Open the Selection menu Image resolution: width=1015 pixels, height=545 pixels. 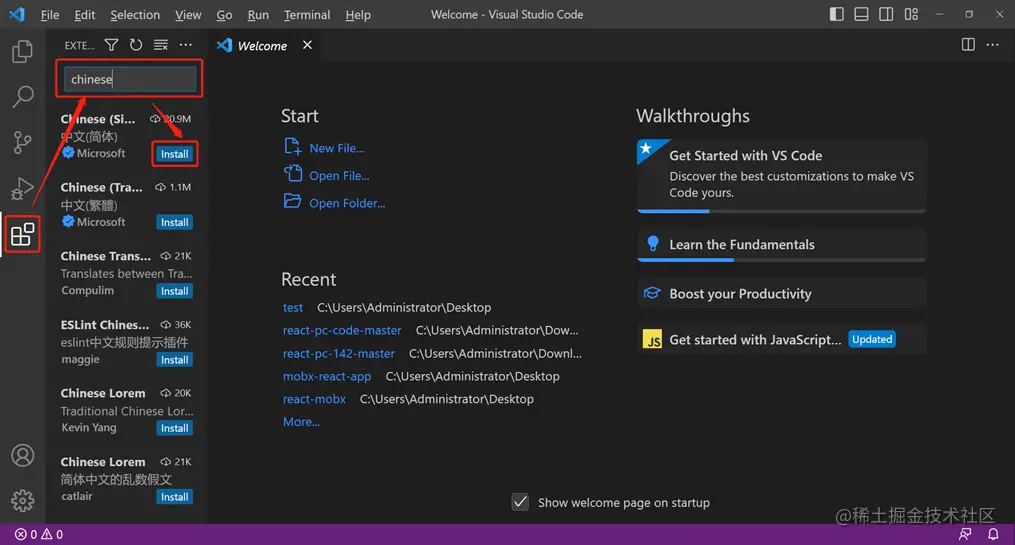click(x=135, y=14)
